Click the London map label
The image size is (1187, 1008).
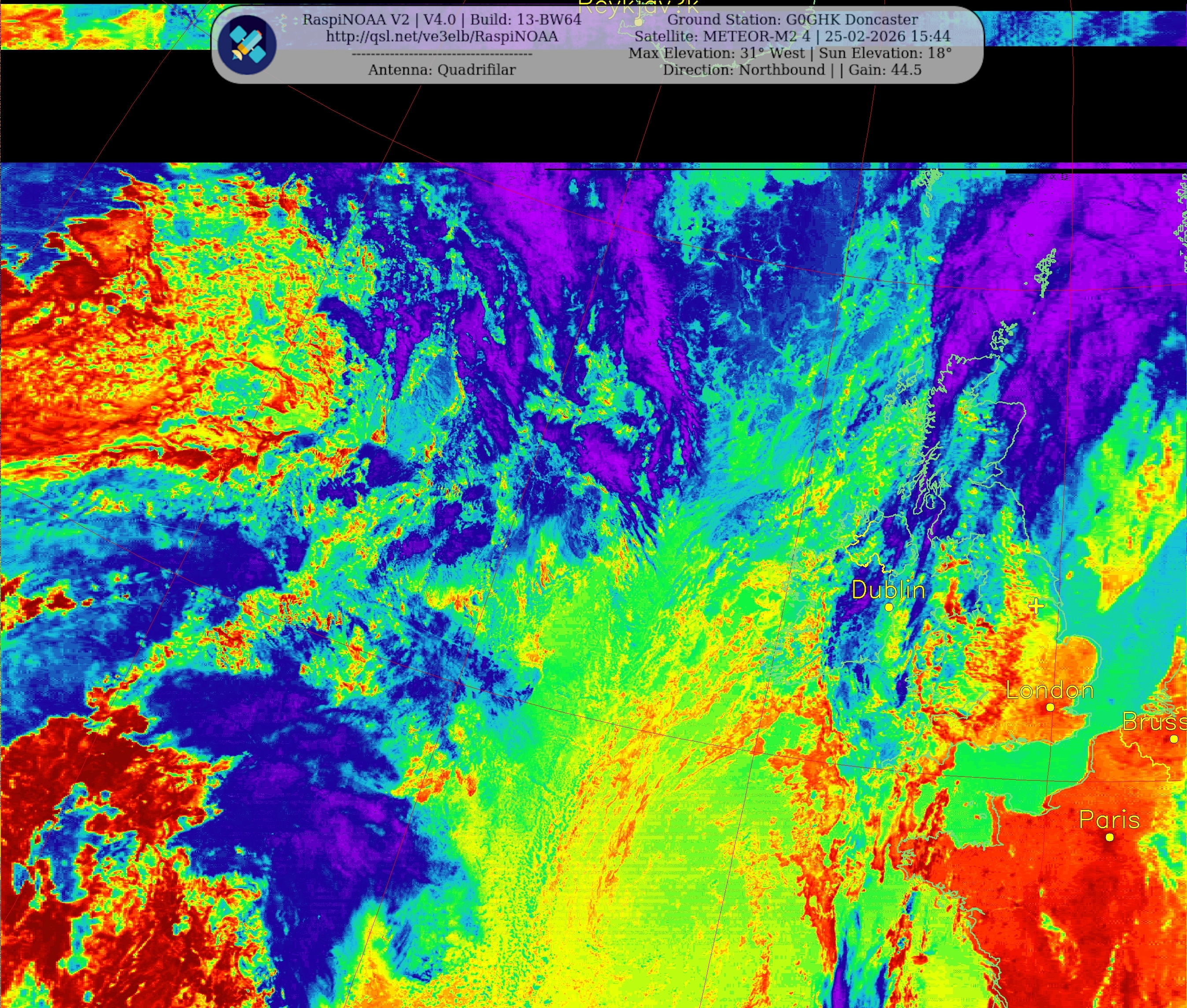point(1049,691)
